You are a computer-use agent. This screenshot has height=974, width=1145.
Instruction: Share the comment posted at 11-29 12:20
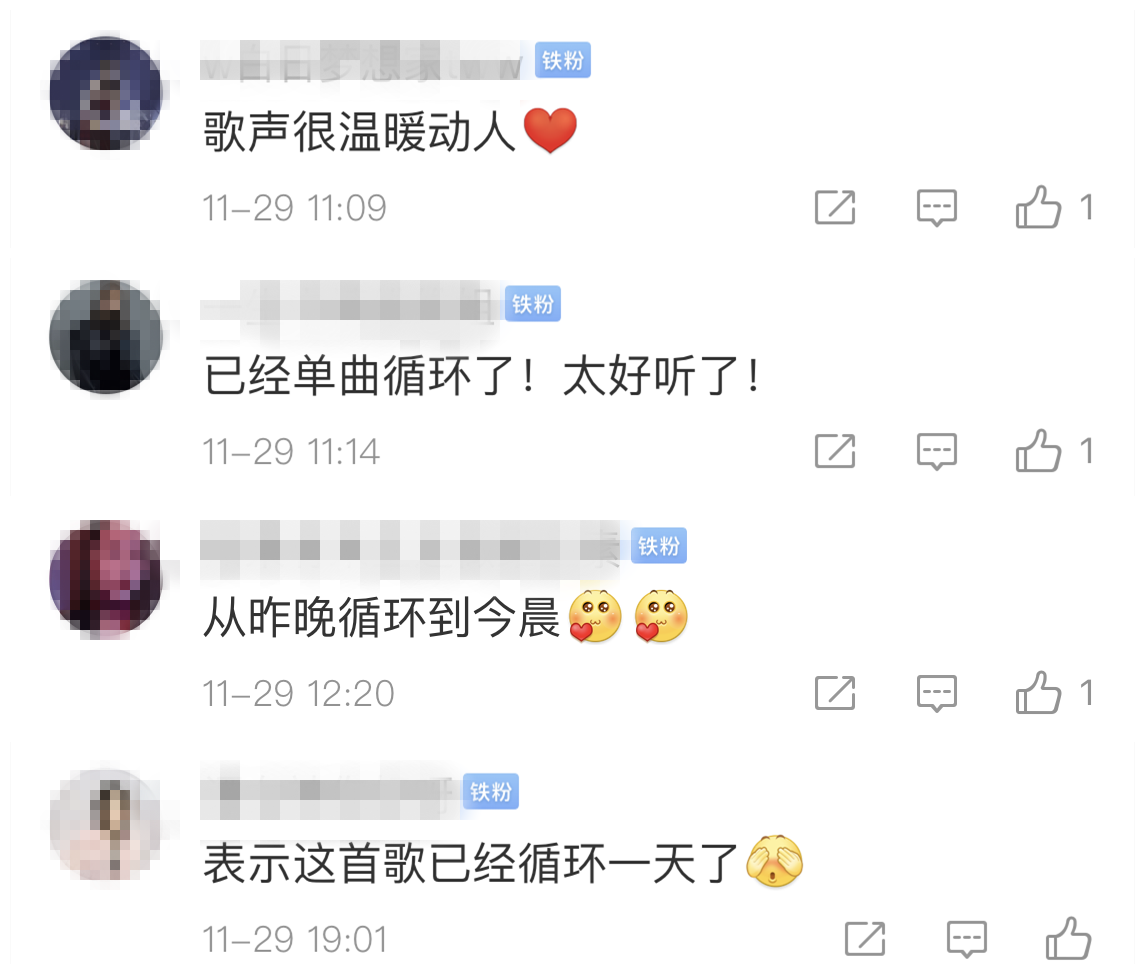click(x=835, y=693)
